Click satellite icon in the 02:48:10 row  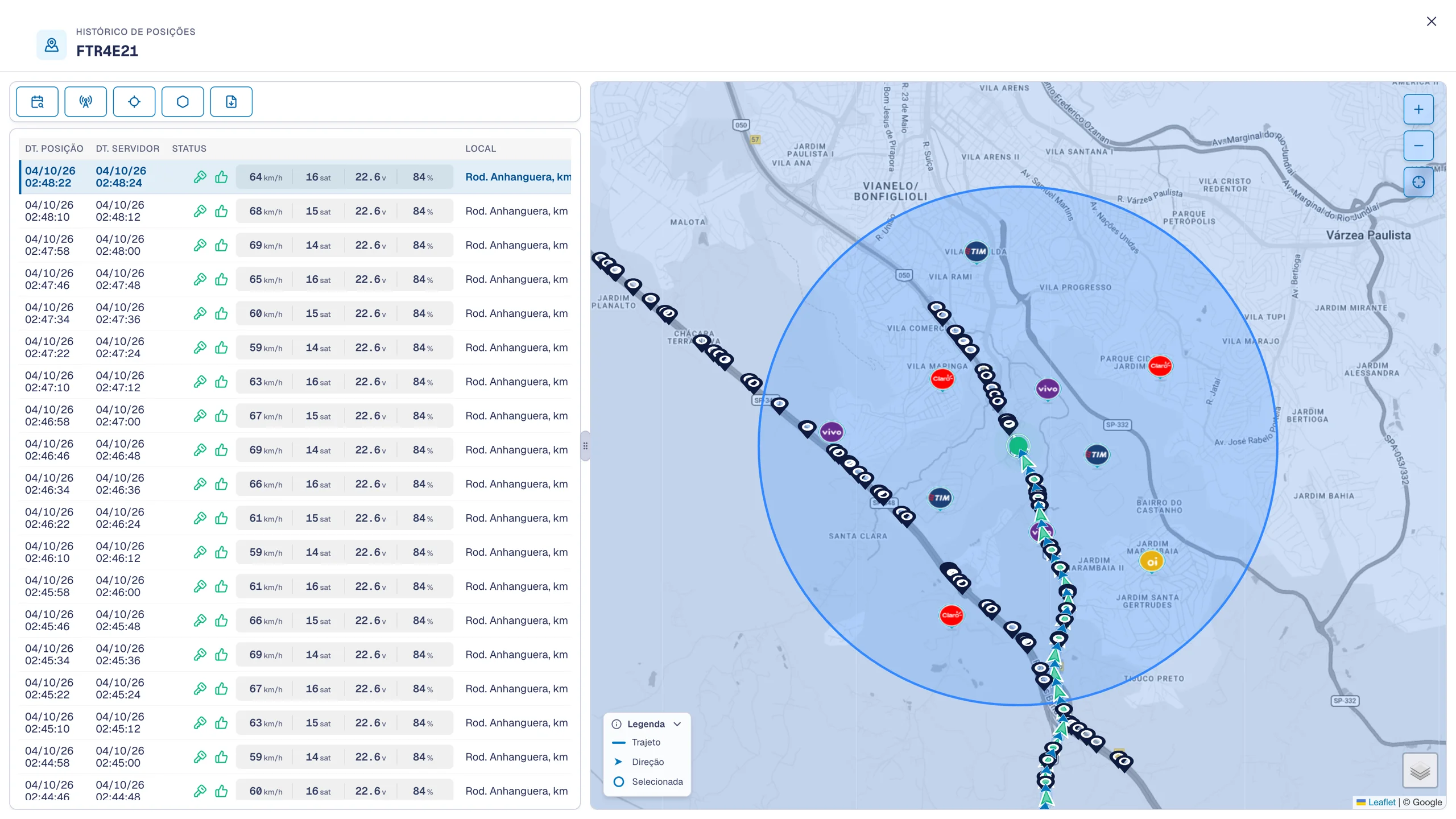pyautogui.click(x=200, y=211)
